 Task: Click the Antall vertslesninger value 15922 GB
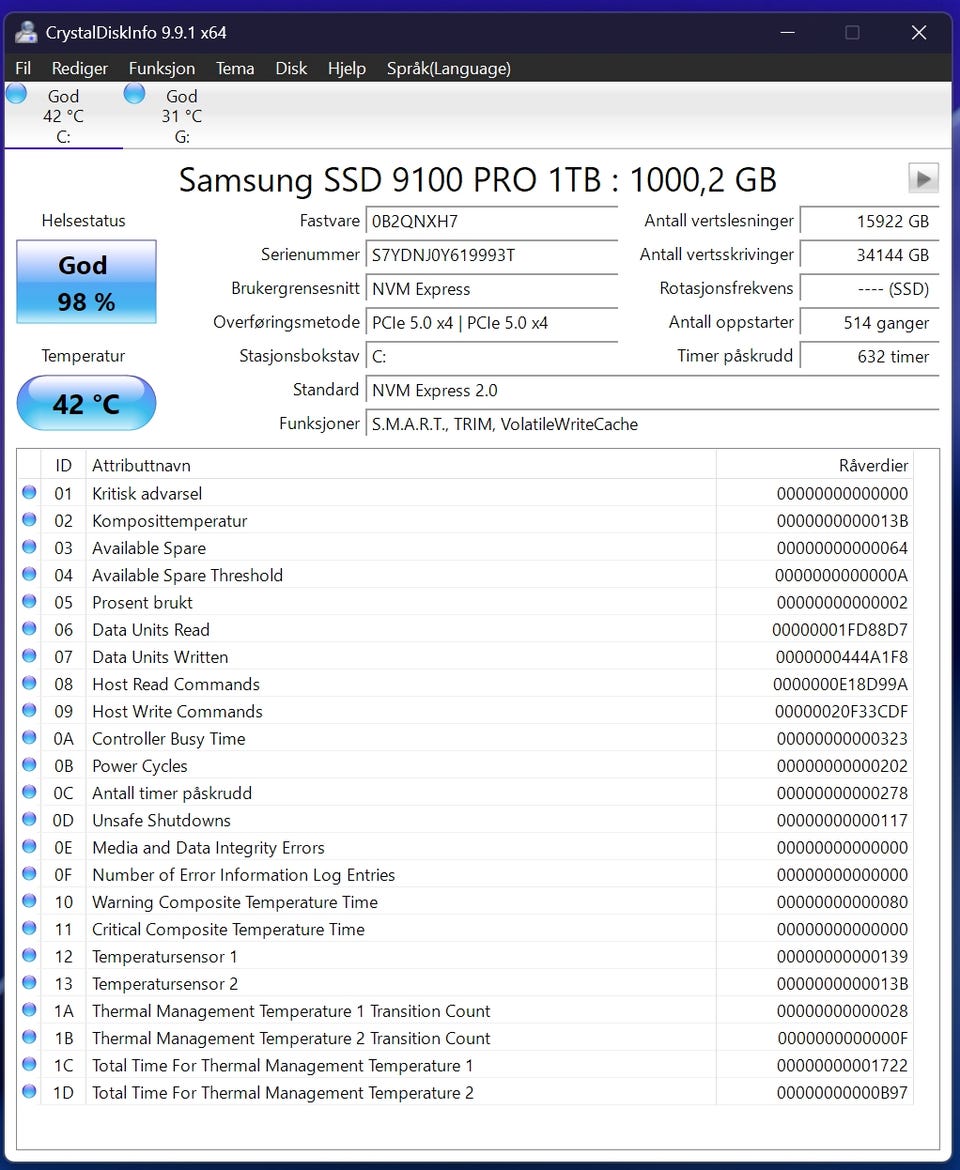click(869, 221)
